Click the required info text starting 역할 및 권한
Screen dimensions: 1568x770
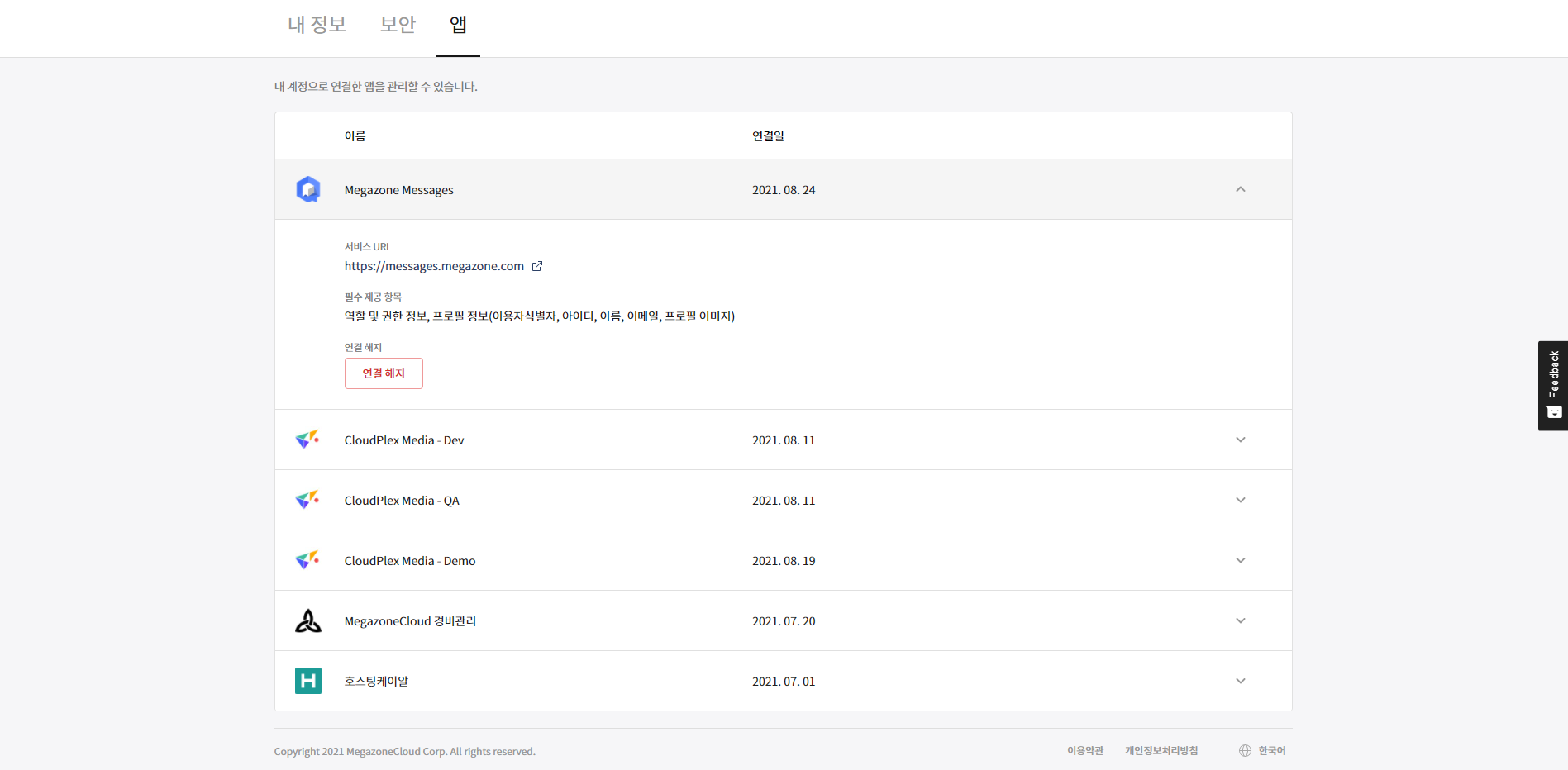pyautogui.click(x=540, y=316)
